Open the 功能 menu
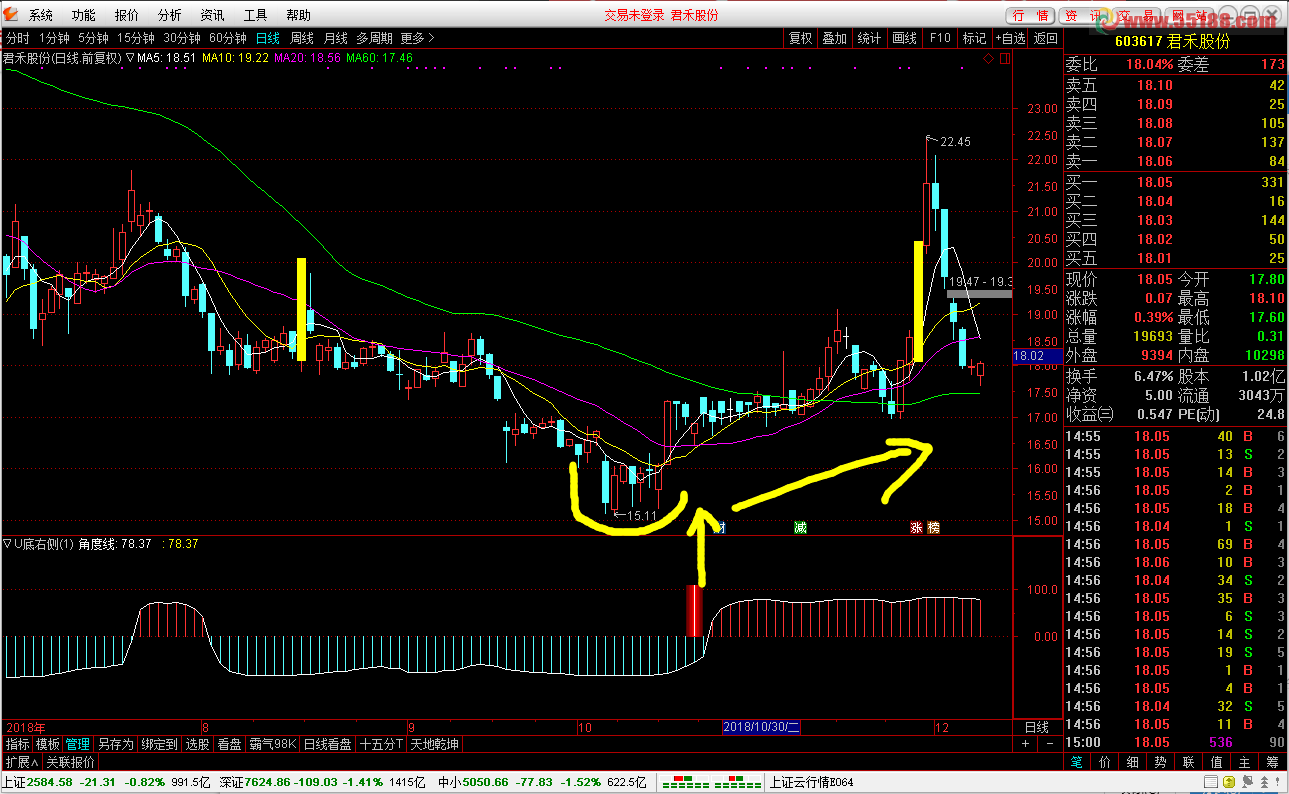 coord(84,15)
